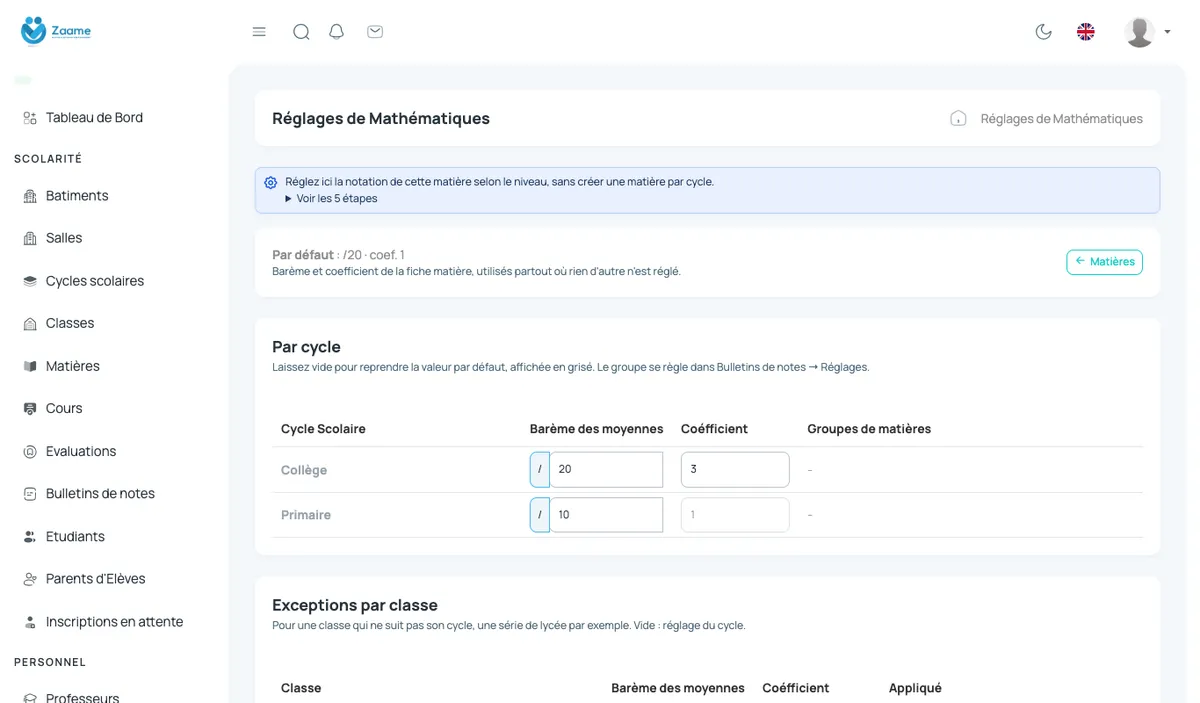
Task: Click the 'Par cycle' section heading
Action: pyautogui.click(x=306, y=347)
